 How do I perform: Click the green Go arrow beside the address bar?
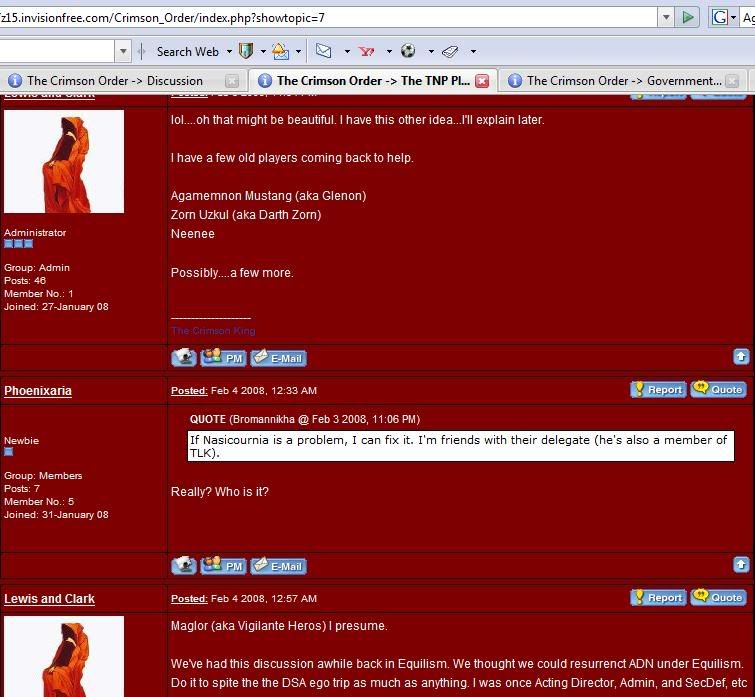(688, 18)
